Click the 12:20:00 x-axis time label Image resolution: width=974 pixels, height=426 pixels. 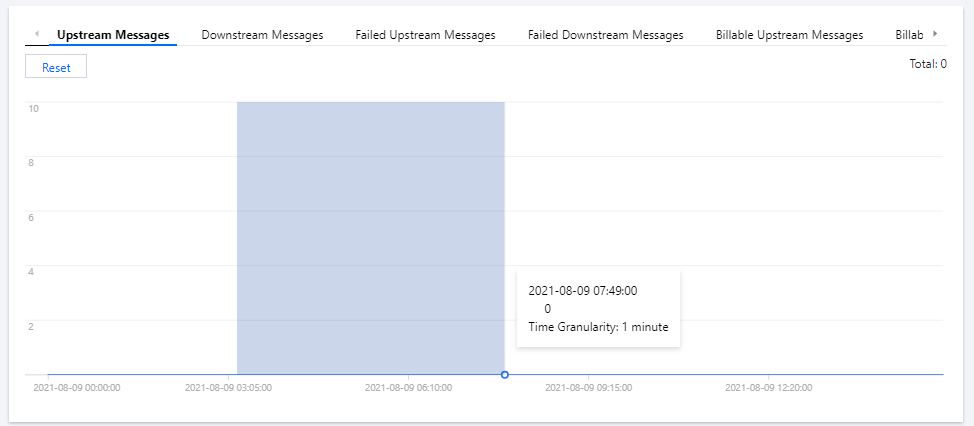[768, 387]
